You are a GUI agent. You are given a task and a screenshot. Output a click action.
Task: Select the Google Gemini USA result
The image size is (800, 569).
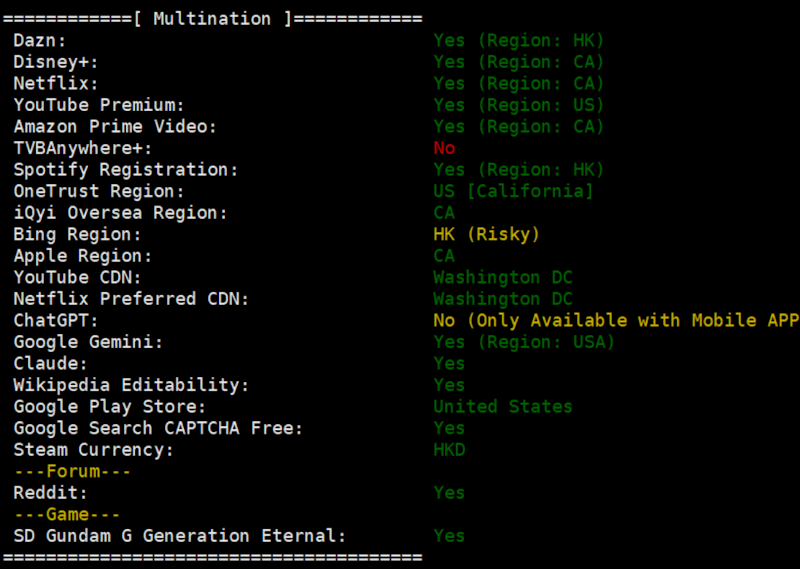(524, 341)
